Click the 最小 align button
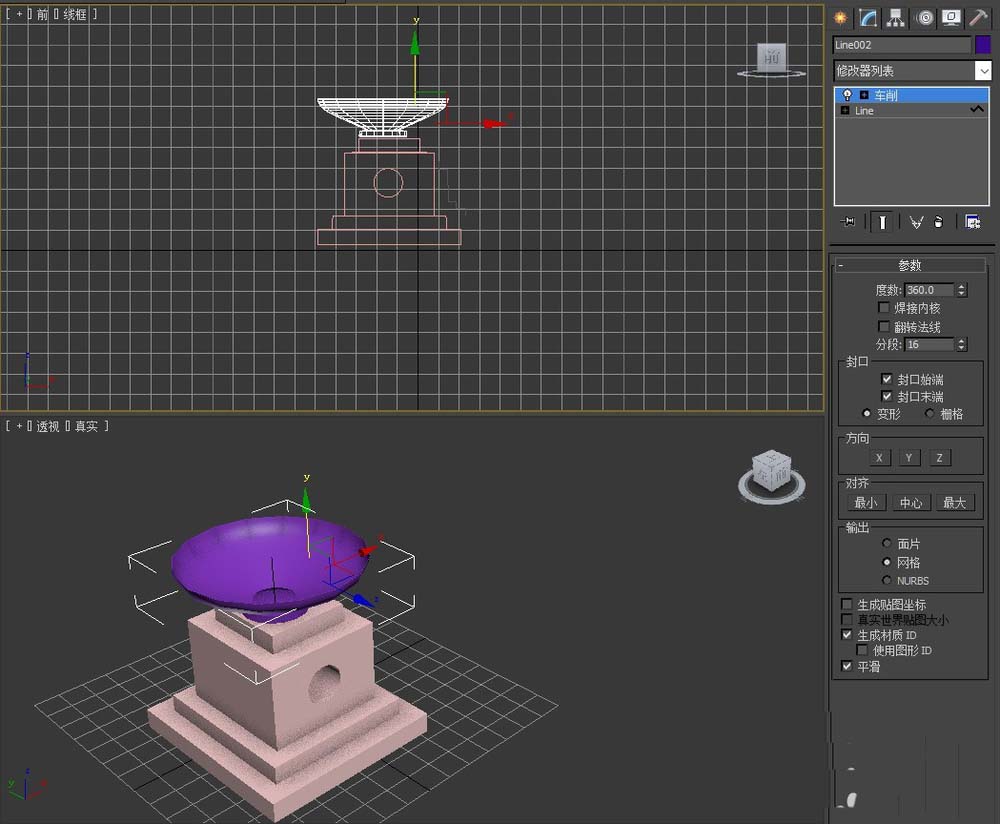Image resolution: width=1000 pixels, height=824 pixels. coord(865,503)
